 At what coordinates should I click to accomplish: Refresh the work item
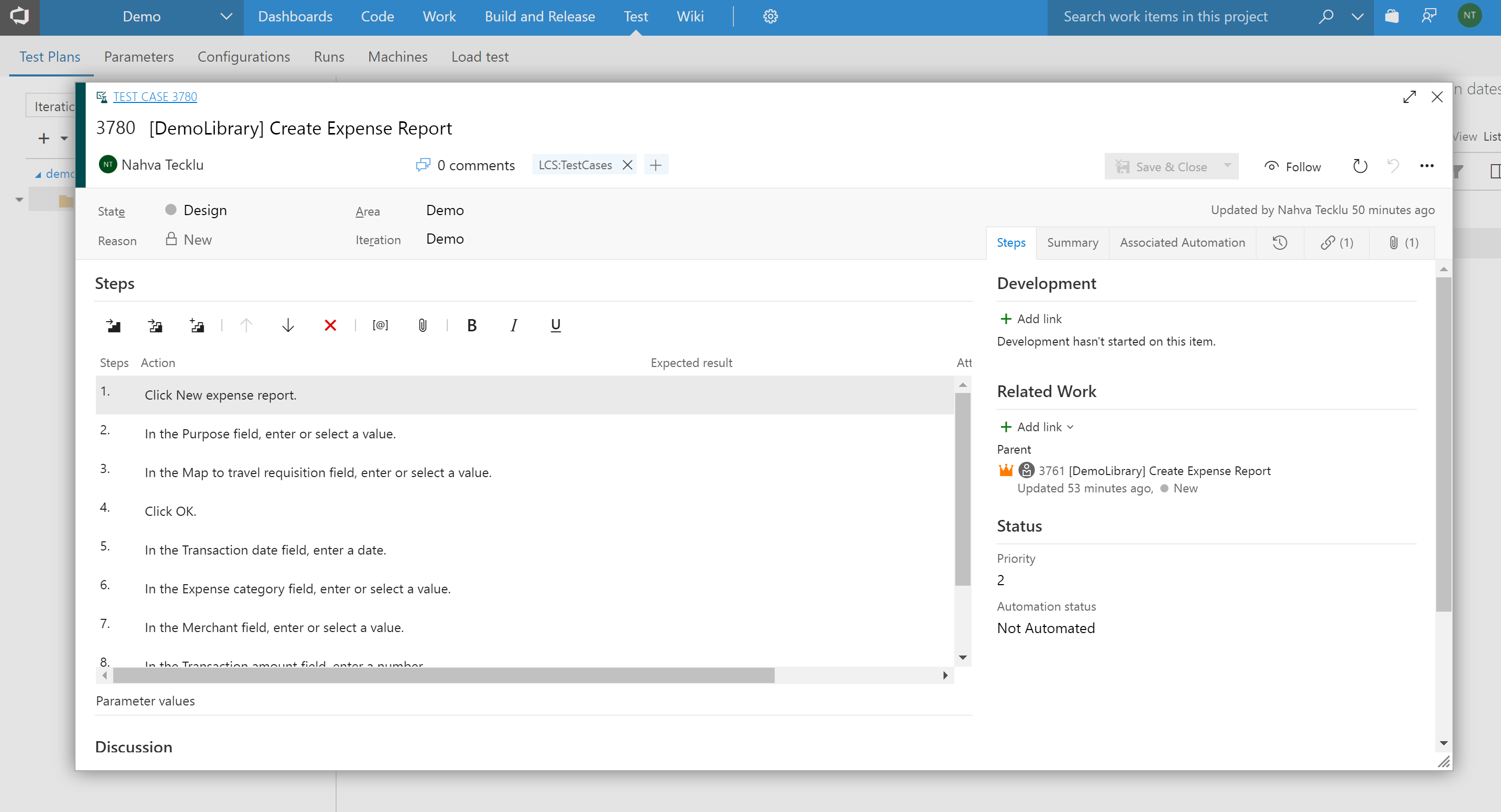[x=1359, y=167]
